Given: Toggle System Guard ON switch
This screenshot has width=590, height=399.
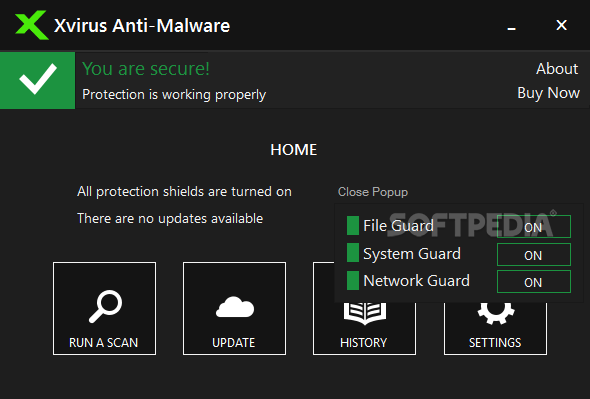Looking at the screenshot, I should pos(534,255).
